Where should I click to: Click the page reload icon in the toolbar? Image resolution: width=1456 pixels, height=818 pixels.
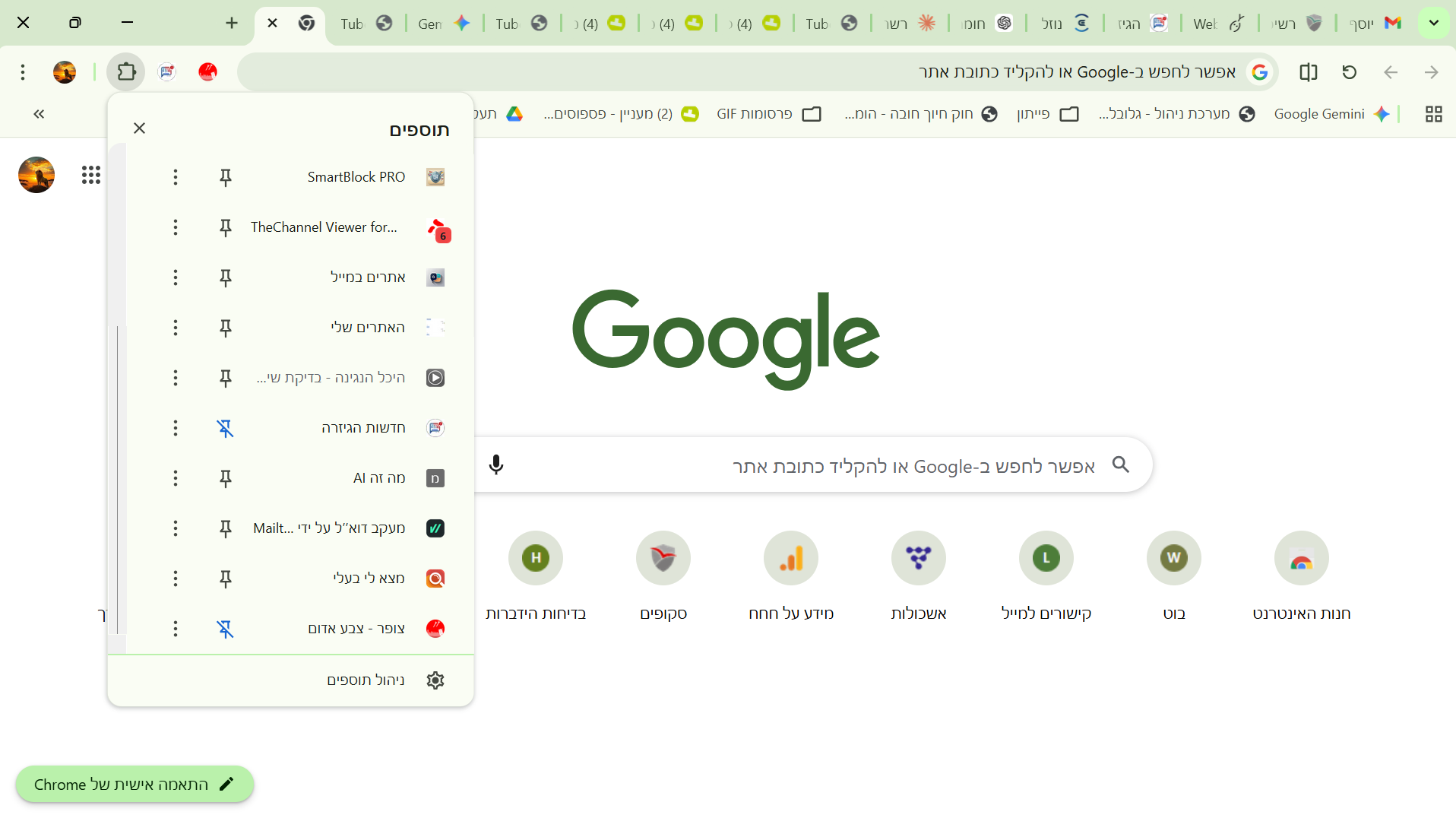click(1349, 72)
